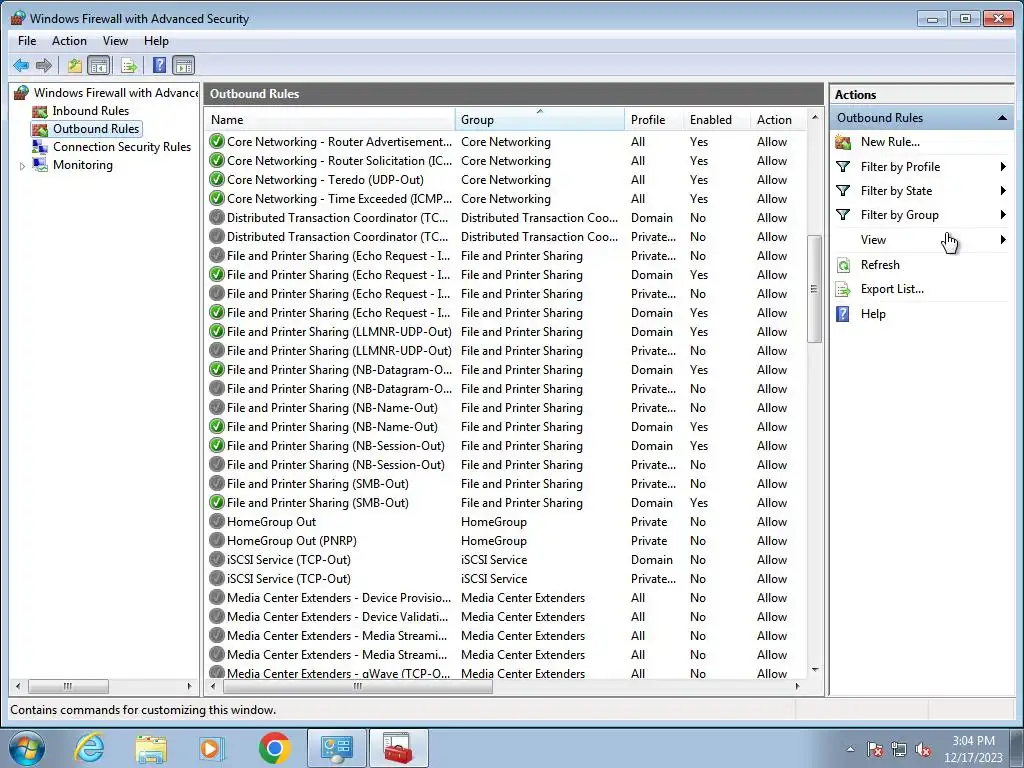This screenshot has width=1024, height=768.
Task: Open the Filter by State submenu arrow
Action: coord(1003,191)
